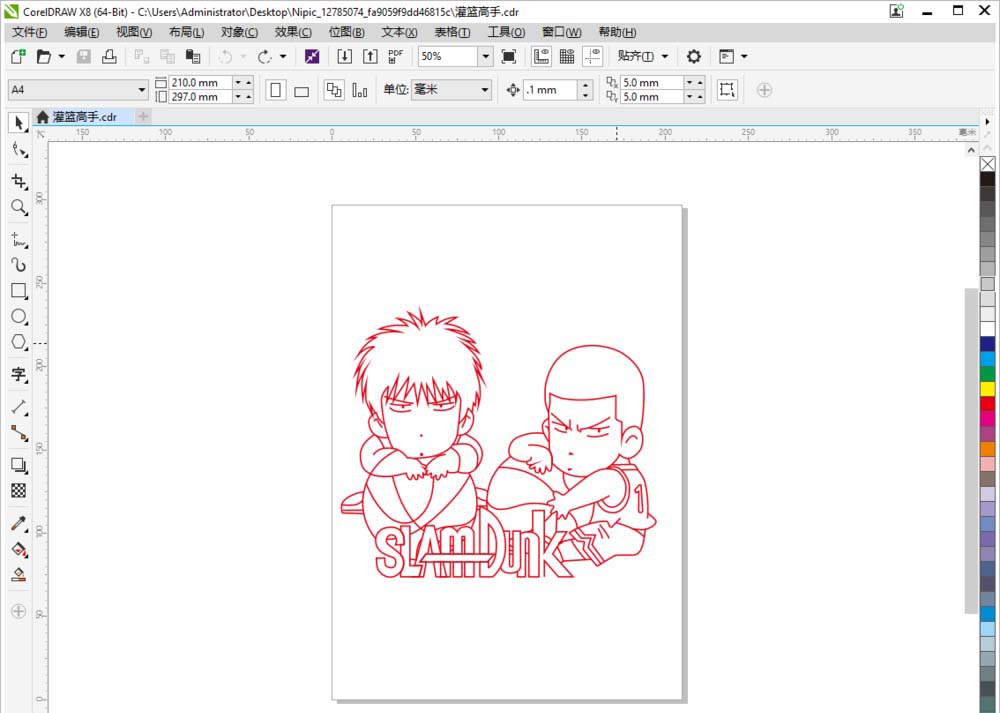Viewport: 1000px width, 713px height.
Task: Select the Freehand tool
Action: tap(19, 239)
